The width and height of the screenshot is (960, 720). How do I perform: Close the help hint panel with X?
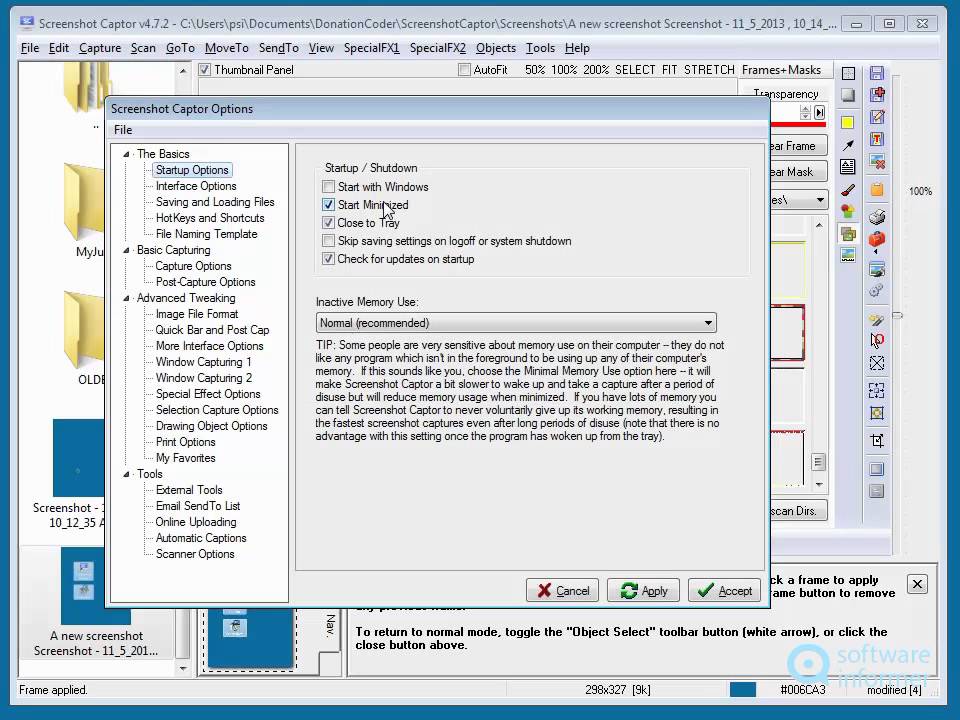[917, 584]
